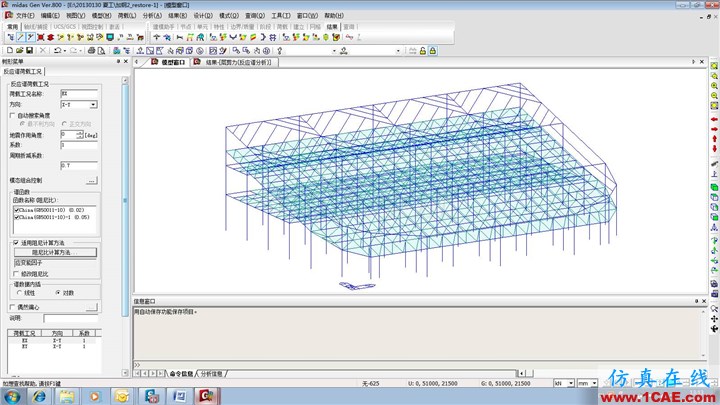Image resolution: width=720 pixels, height=405 pixels.
Task: Click the Pan move icon in right sidebar
Action: [714, 319]
